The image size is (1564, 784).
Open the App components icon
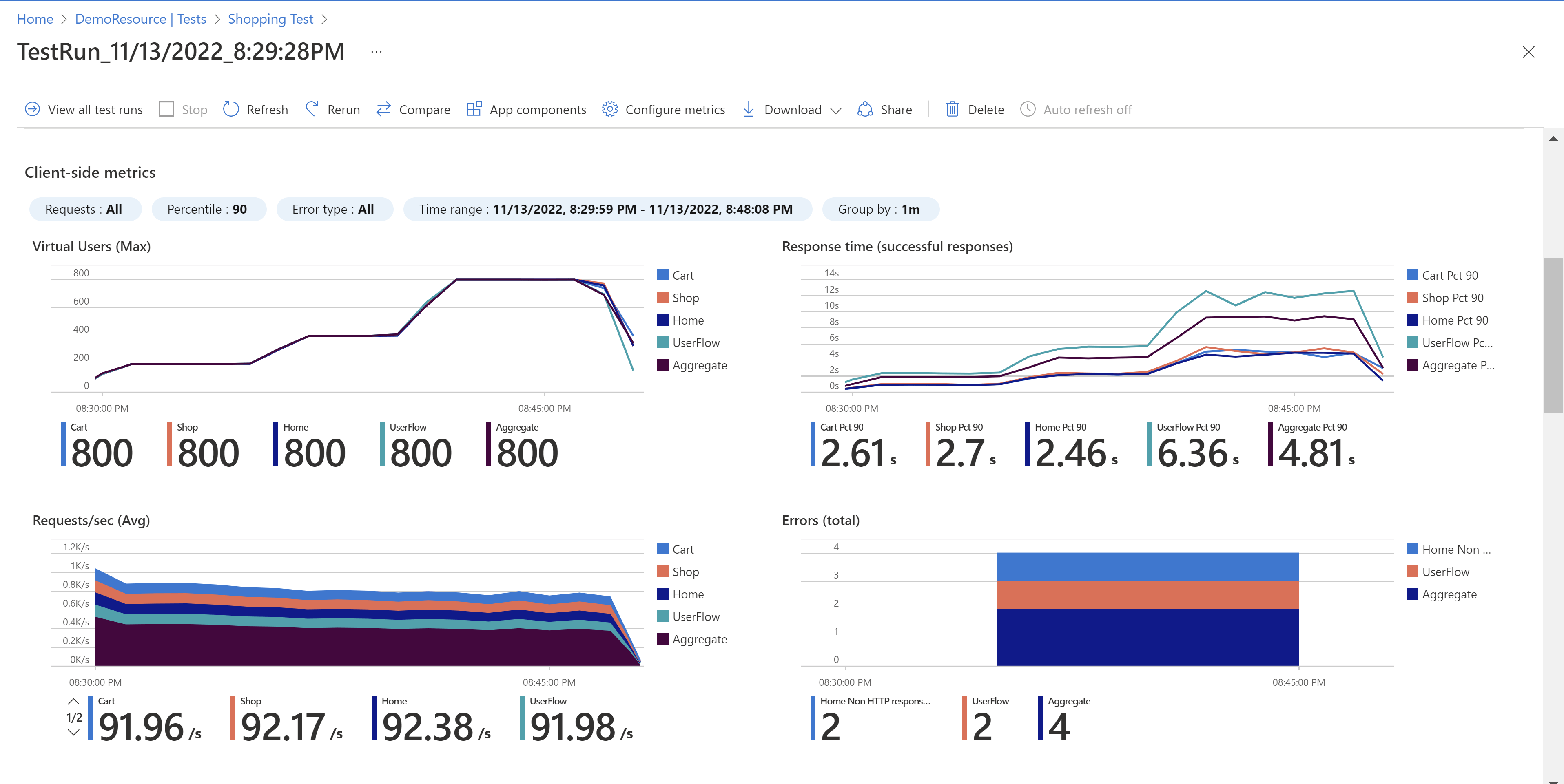click(474, 109)
